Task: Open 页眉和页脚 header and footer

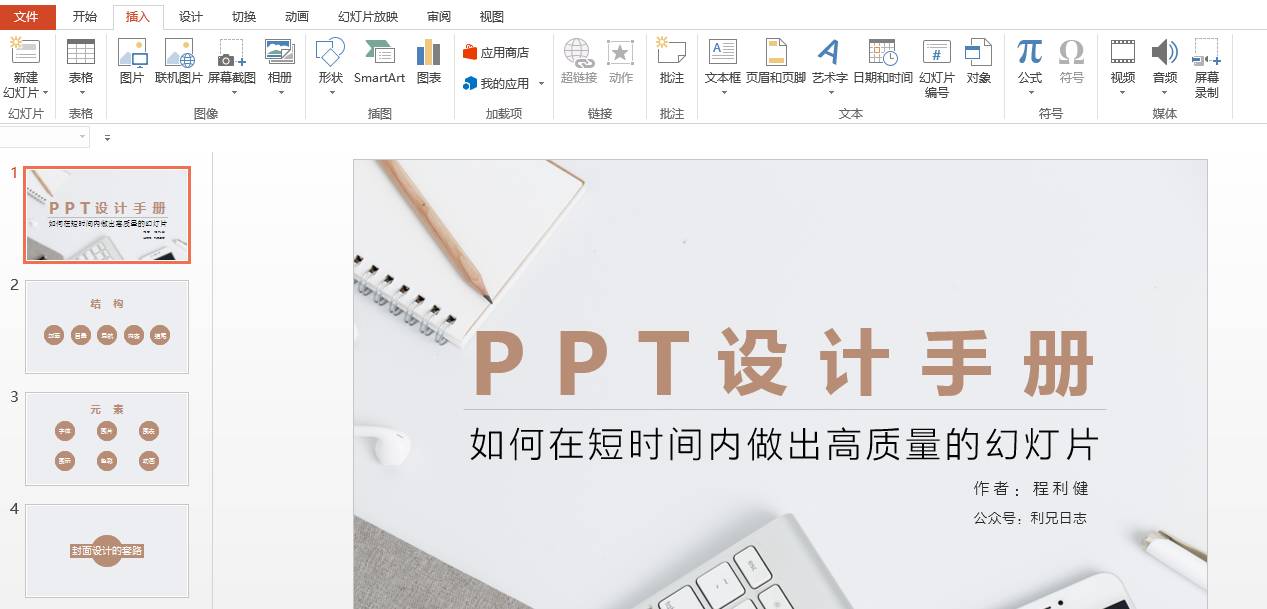Action: click(x=776, y=52)
